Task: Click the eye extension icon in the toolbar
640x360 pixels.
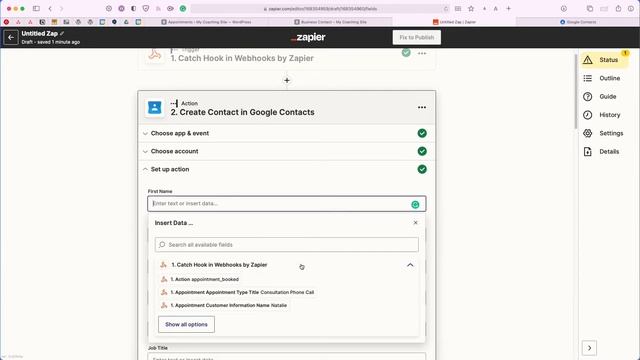Action: coord(170,9)
